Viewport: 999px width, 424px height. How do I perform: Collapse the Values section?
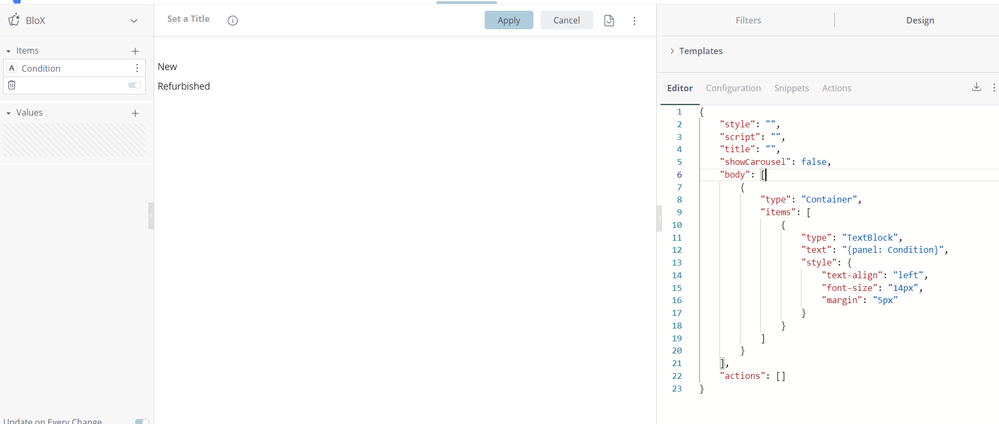click(9, 113)
